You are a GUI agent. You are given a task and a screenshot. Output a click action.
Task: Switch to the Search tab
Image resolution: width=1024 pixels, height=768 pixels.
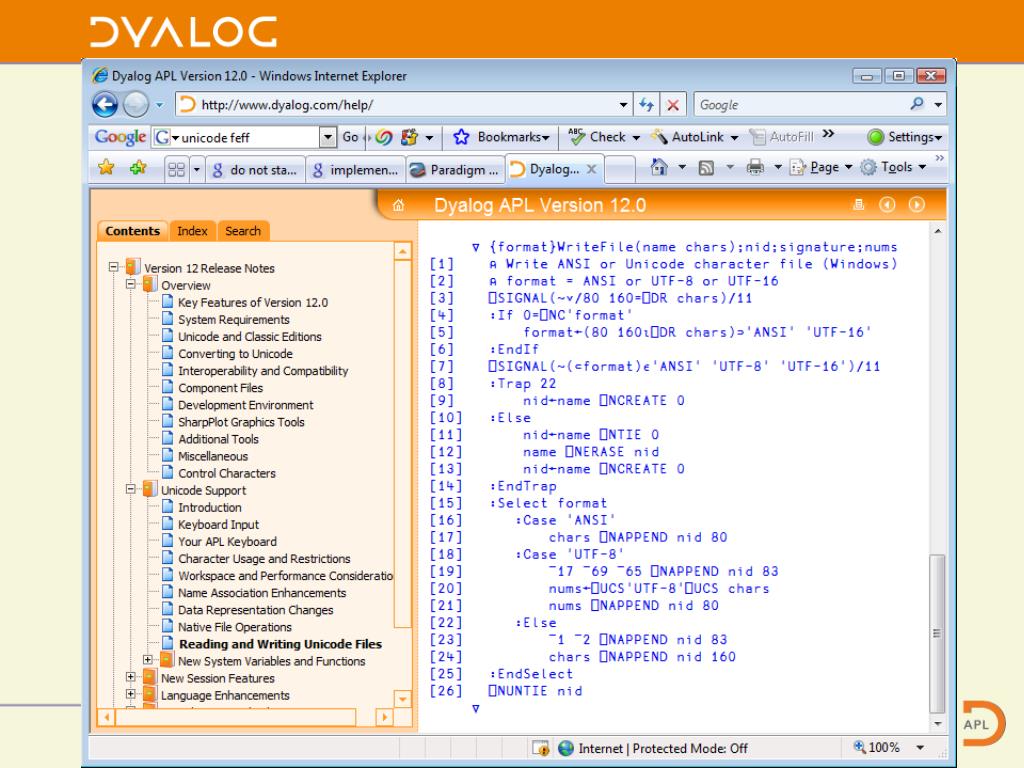coord(243,231)
